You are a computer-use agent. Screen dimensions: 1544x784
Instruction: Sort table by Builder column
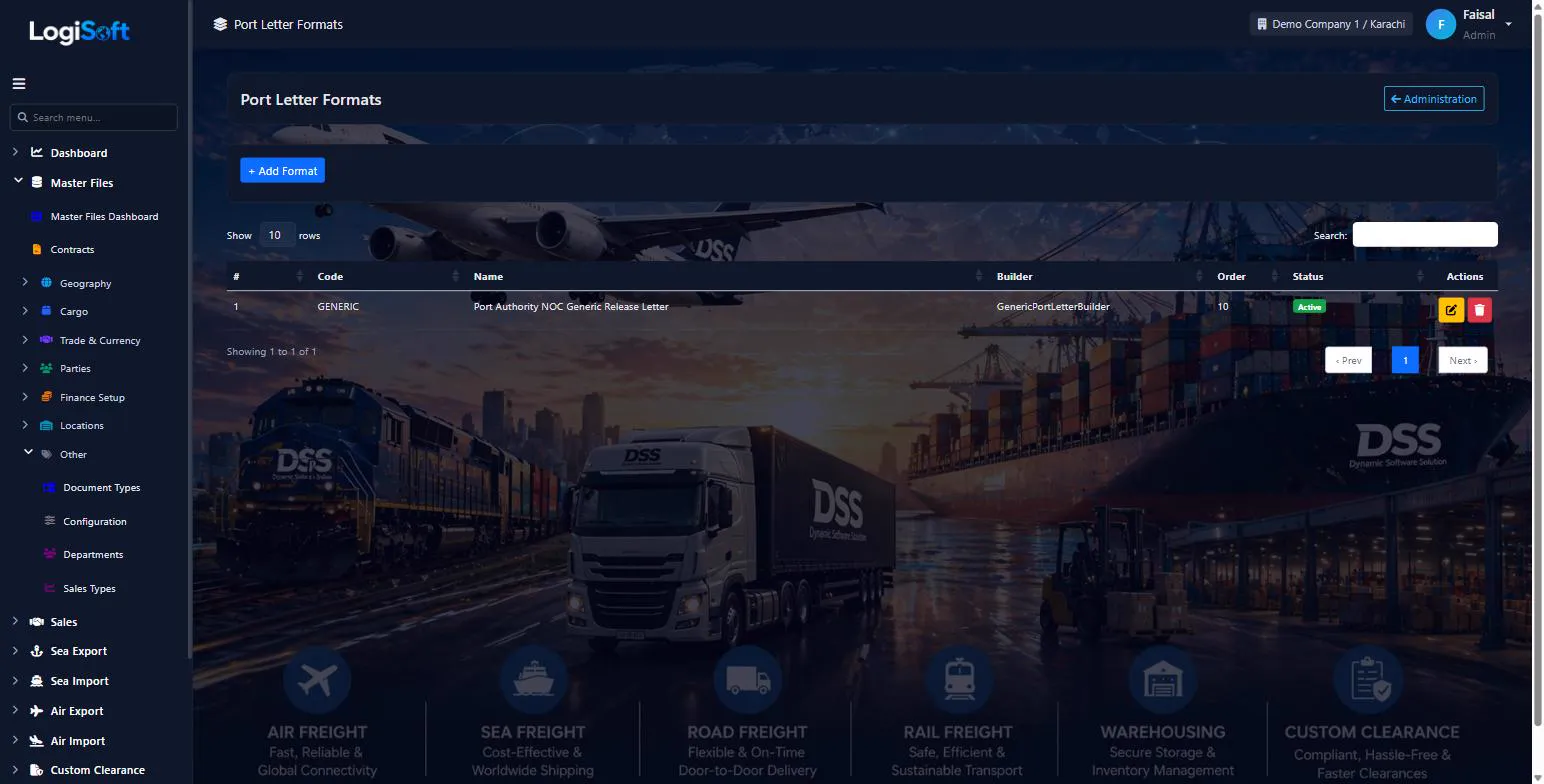click(1099, 276)
